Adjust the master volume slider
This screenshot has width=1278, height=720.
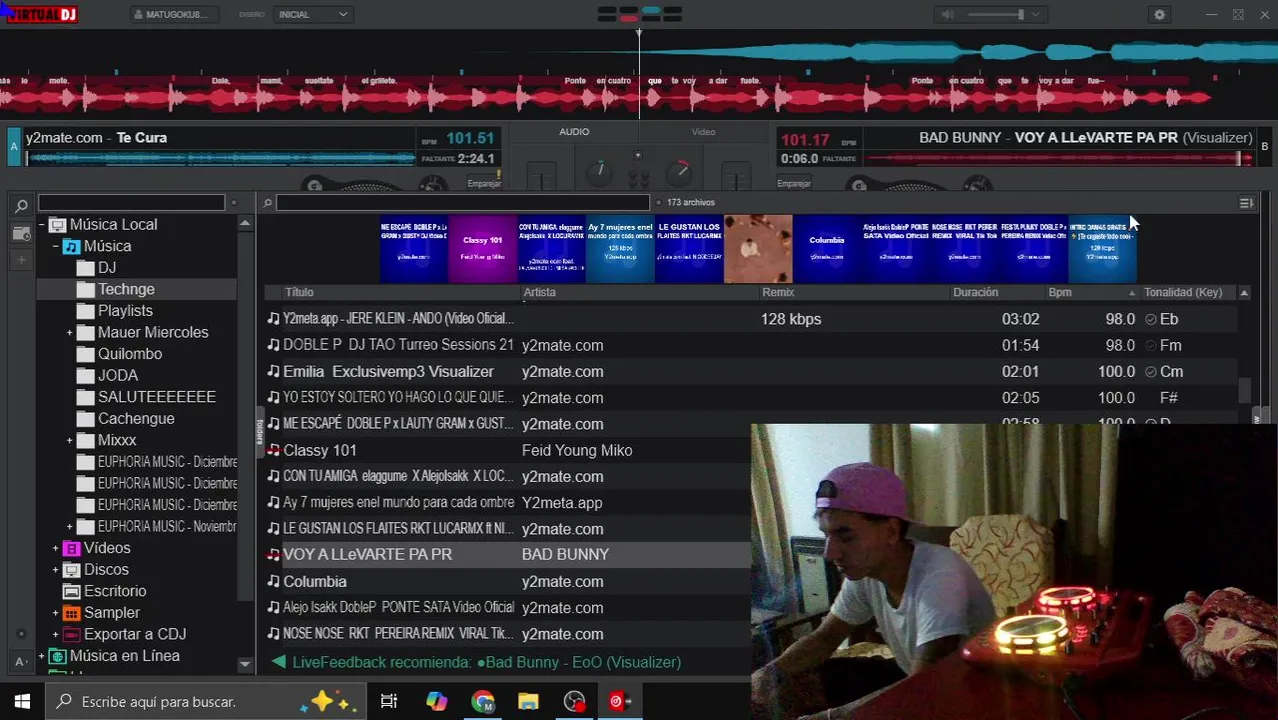(996, 15)
